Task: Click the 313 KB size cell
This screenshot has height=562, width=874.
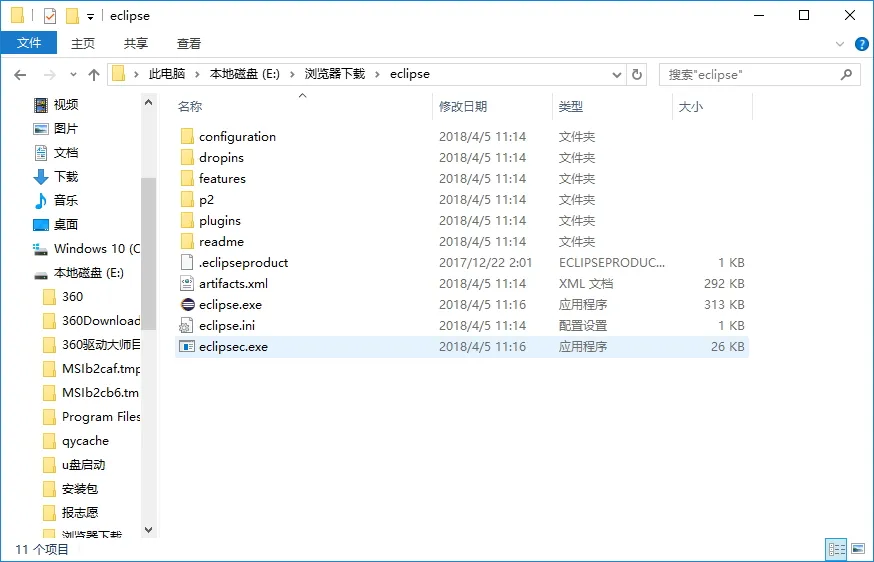Action: click(724, 304)
